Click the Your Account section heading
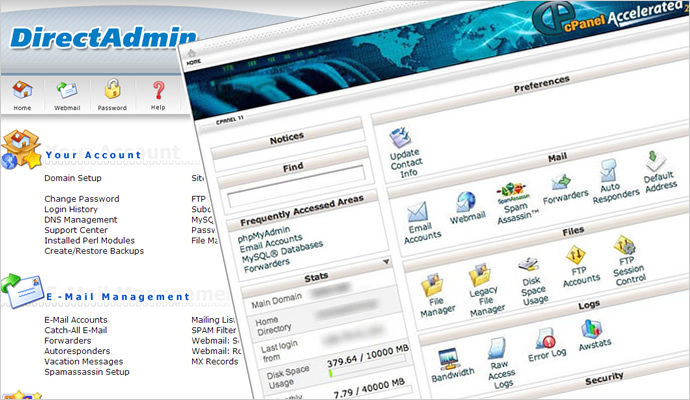This screenshot has height=400, width=690. 93,155
